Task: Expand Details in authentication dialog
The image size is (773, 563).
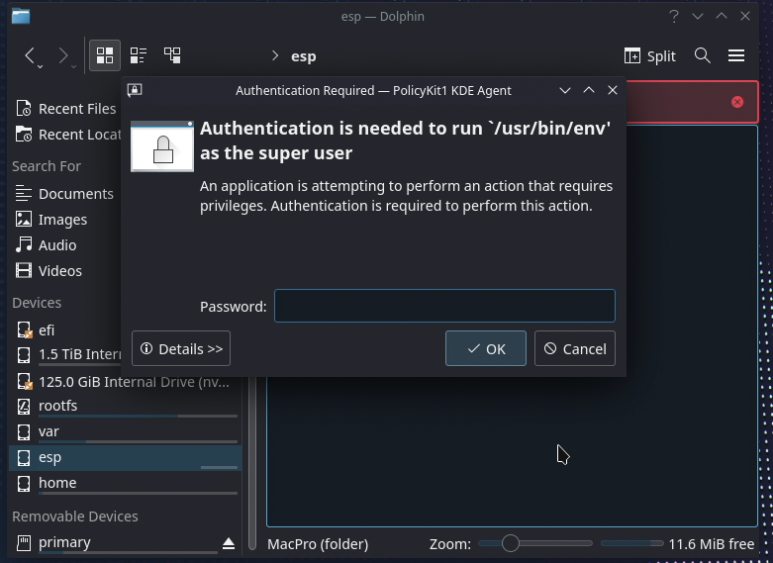Action: pyautogui.click(x=181, y=349)
